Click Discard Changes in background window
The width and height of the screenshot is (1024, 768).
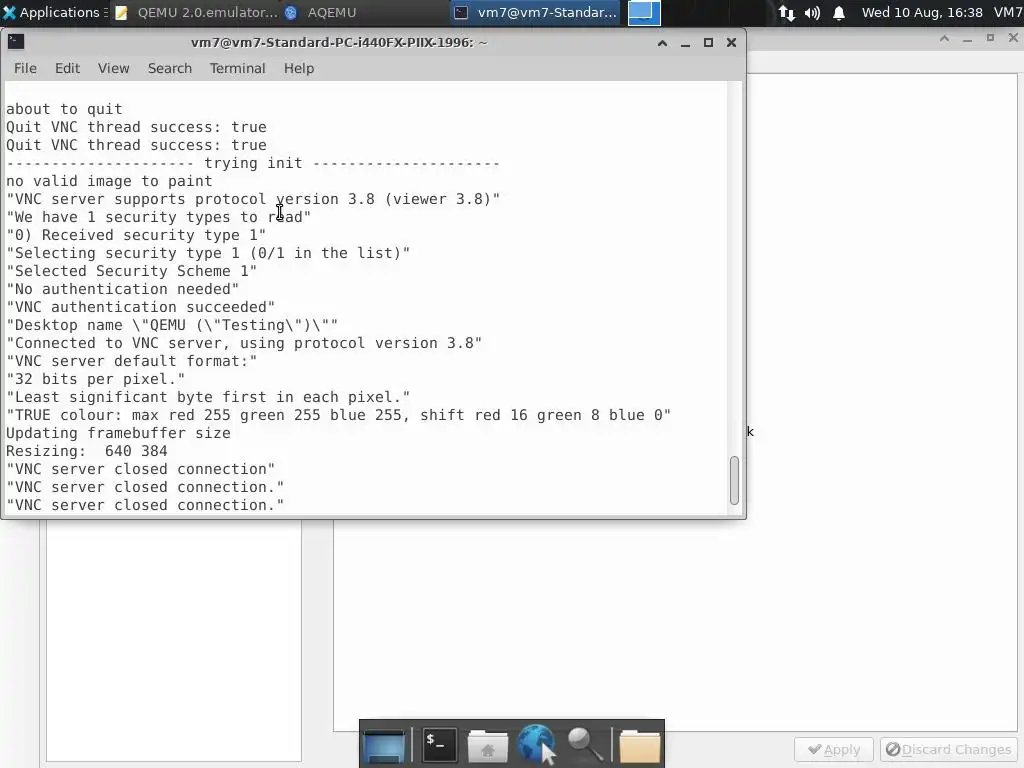[948, 750]
